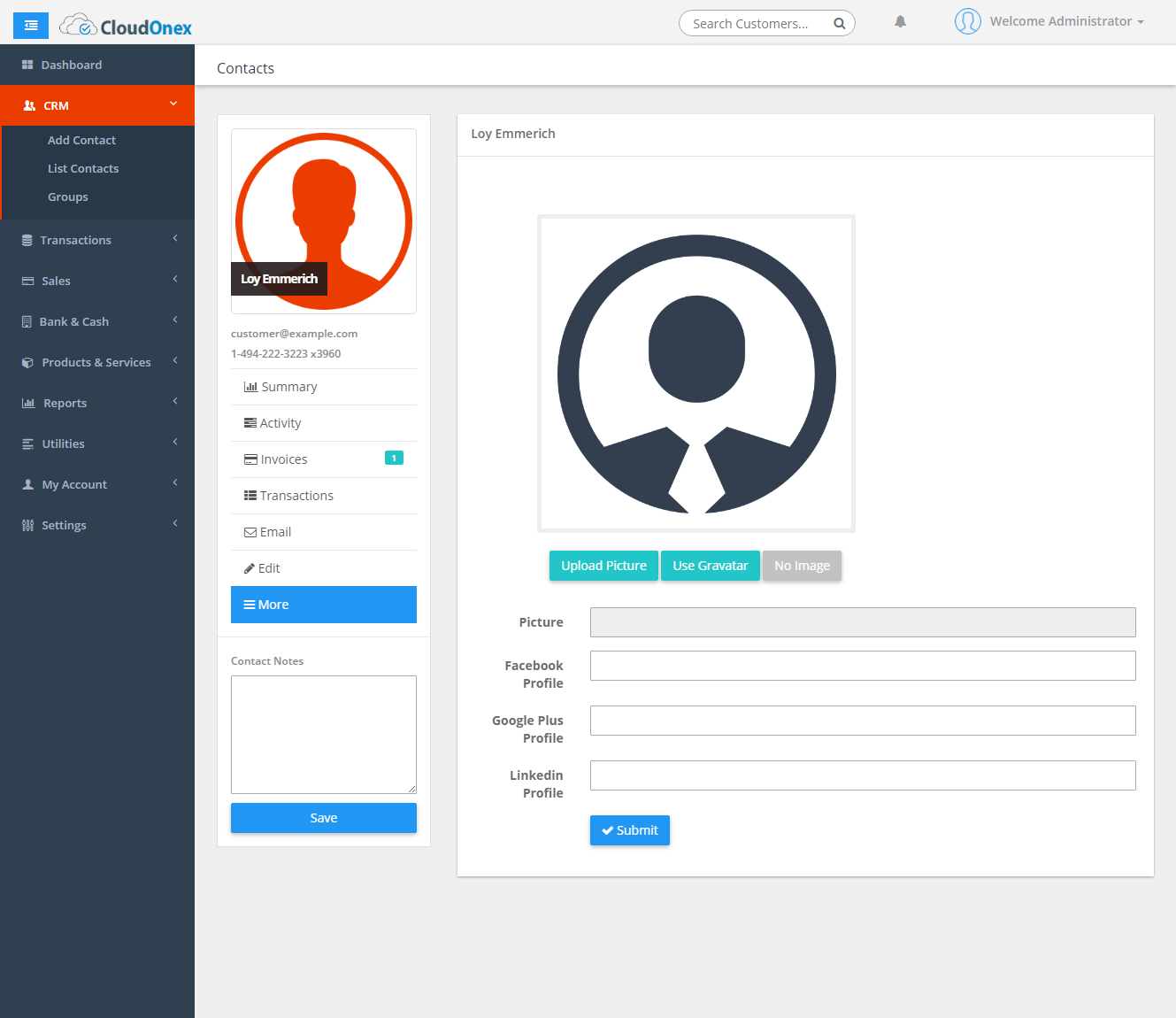Click the CloudOnex logo
Image resolution: width=1176 pixels, height=1018 pixels.
[x=126, y=27]
